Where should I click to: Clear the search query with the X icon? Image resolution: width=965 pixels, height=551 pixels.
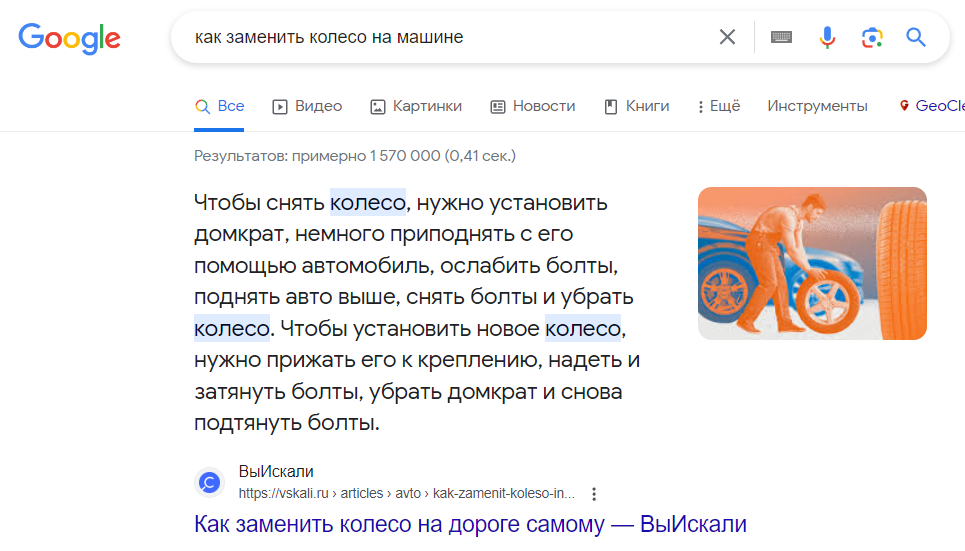[727, 37]
